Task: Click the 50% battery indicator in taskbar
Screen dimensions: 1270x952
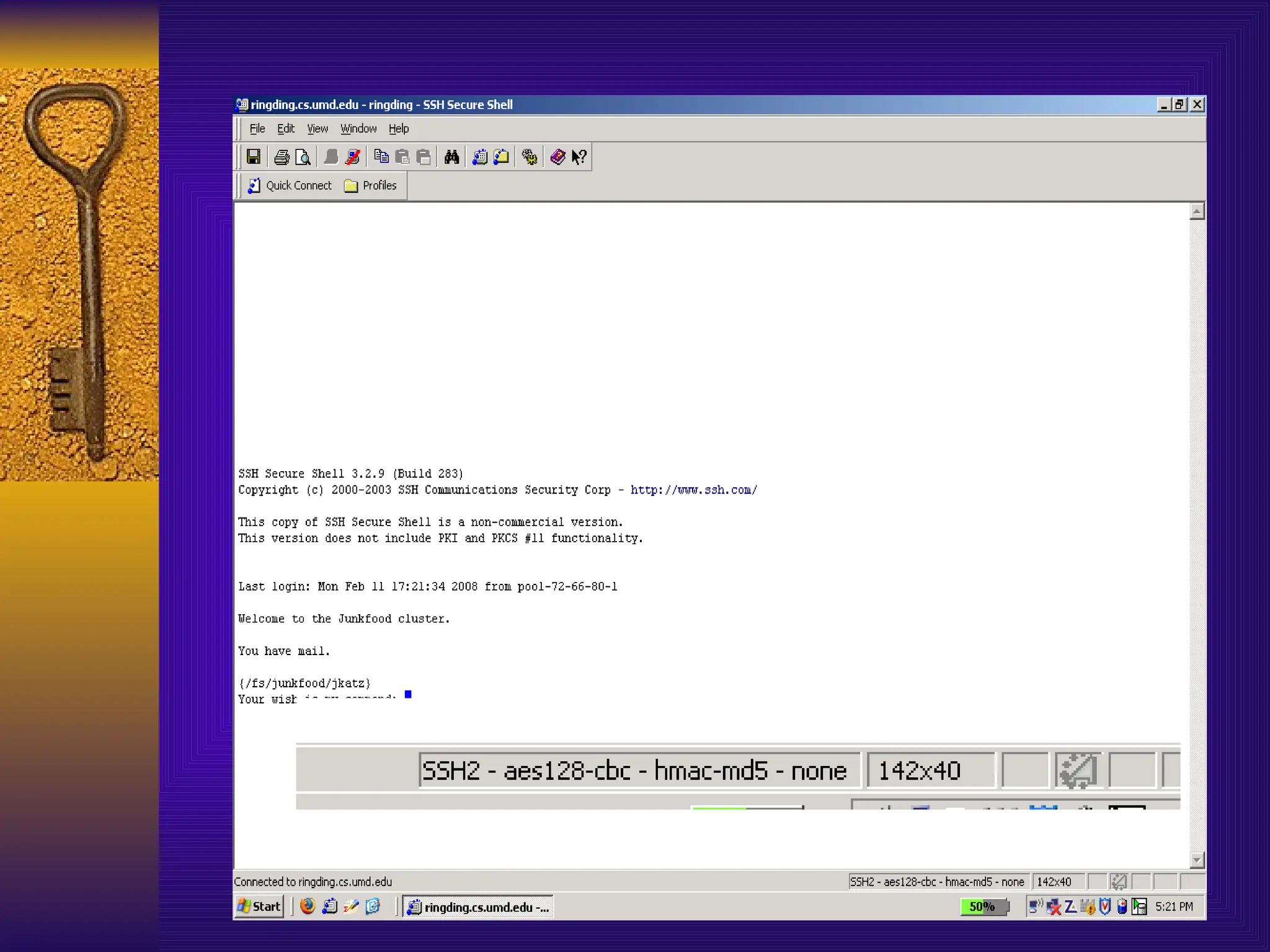Action: coord(983,906)
